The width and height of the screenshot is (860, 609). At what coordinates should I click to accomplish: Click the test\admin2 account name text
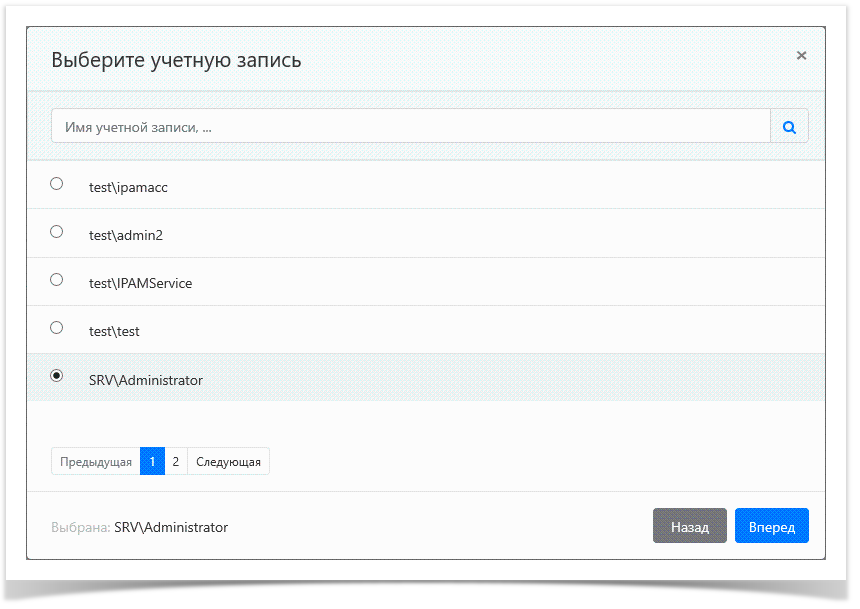[x=125, y=235]
